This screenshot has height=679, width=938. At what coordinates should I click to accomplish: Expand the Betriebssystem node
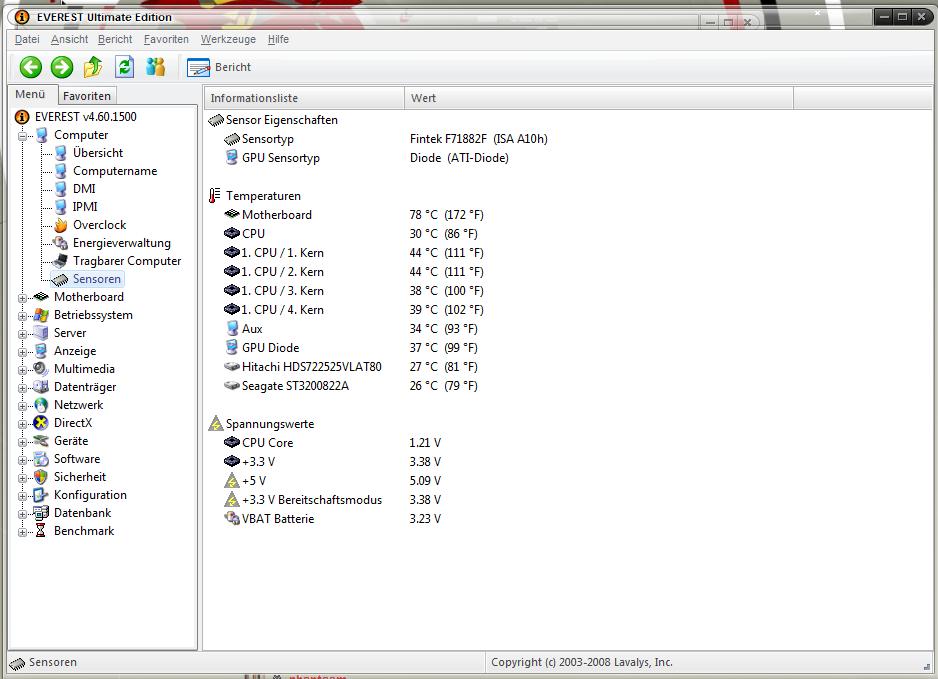(x=22, y=316)
